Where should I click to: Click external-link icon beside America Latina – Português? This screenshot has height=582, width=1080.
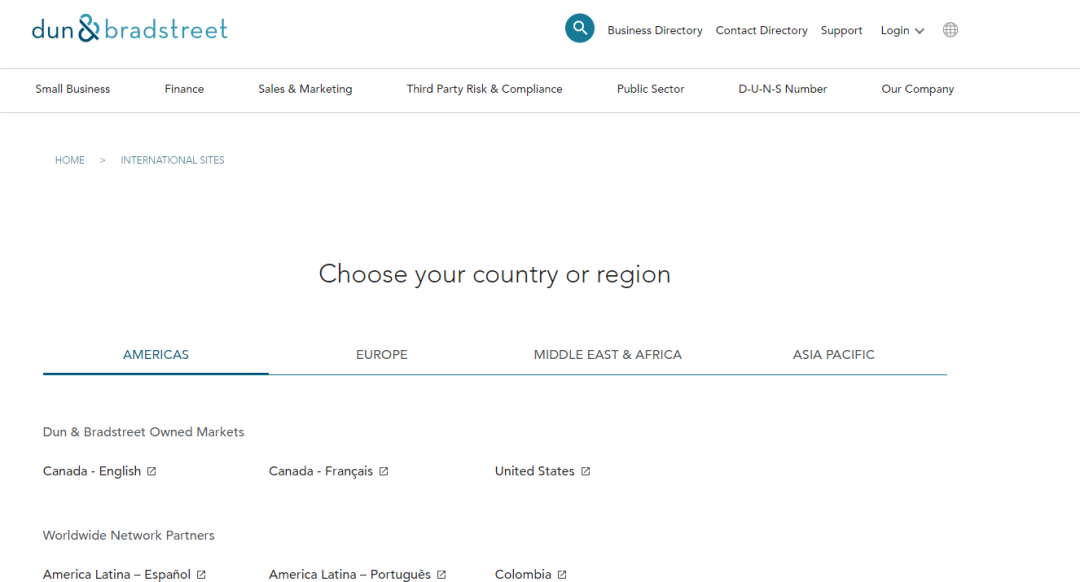[442, 574]
